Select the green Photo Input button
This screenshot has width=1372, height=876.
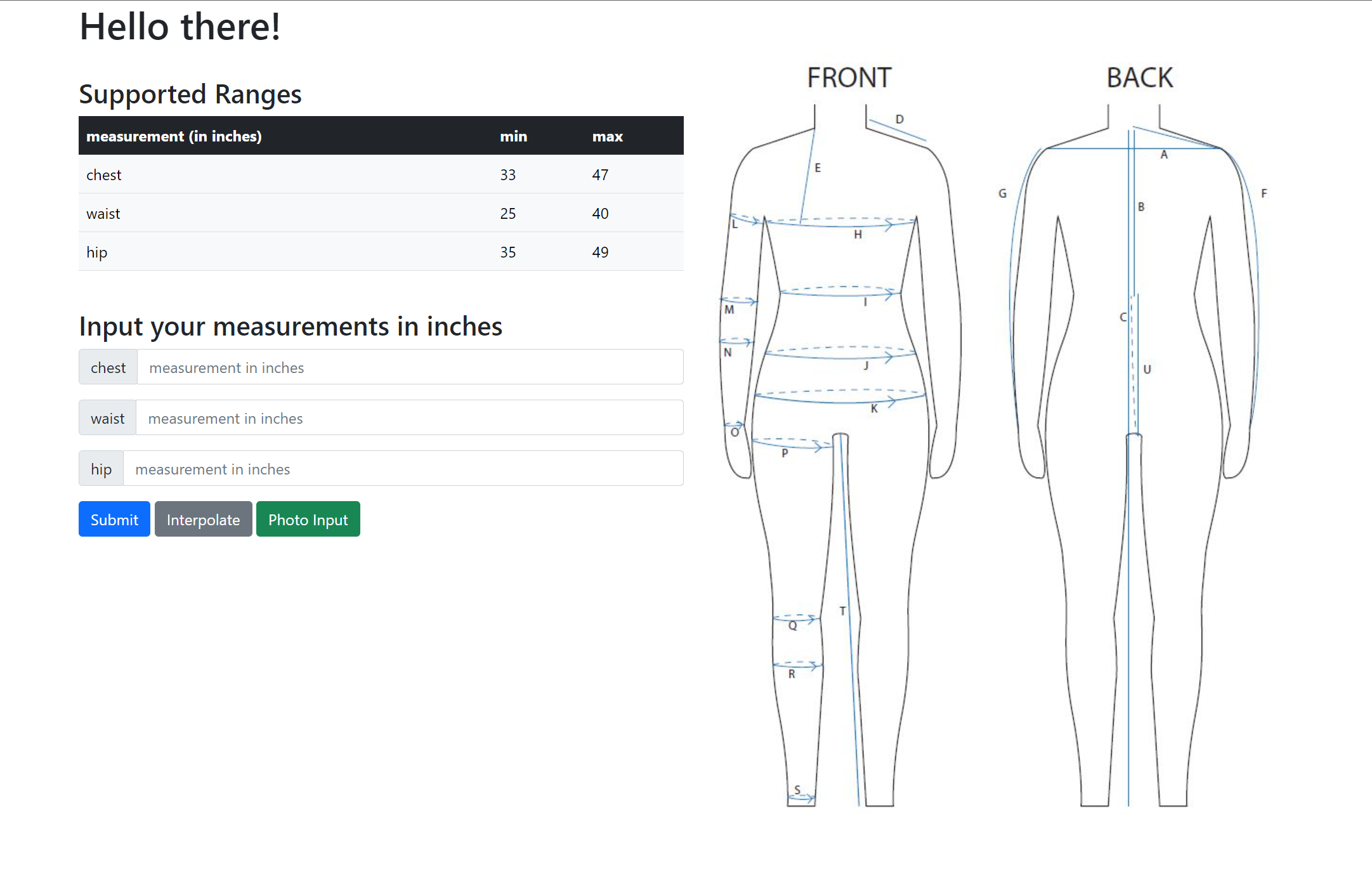click(308, 519)
